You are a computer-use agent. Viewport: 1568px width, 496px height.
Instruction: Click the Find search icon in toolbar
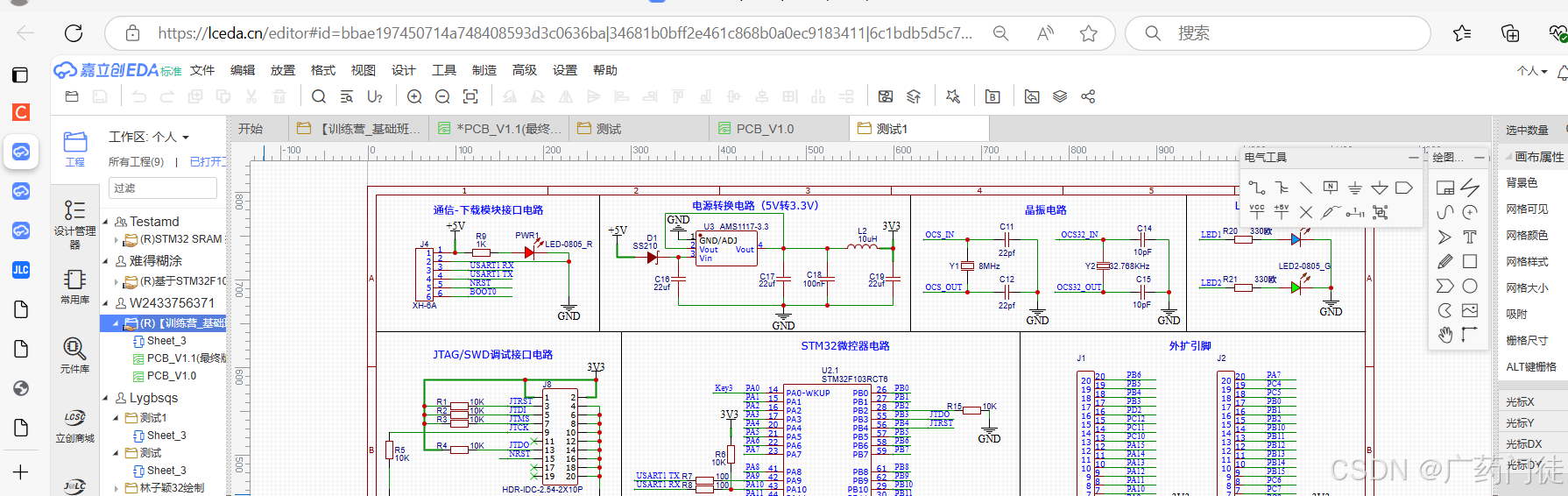pos(319,96)
